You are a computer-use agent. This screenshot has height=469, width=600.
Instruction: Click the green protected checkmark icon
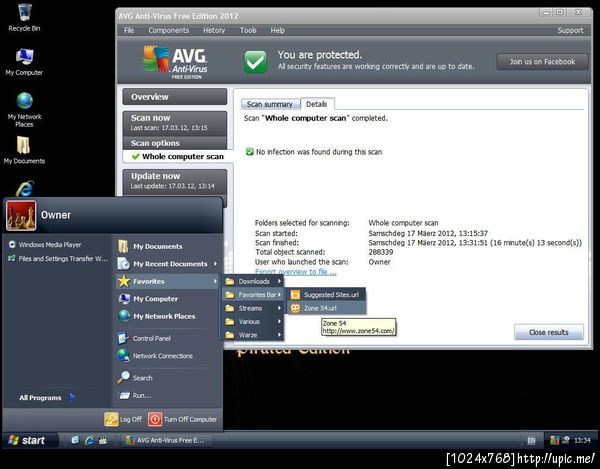click(x=255, y=62)
